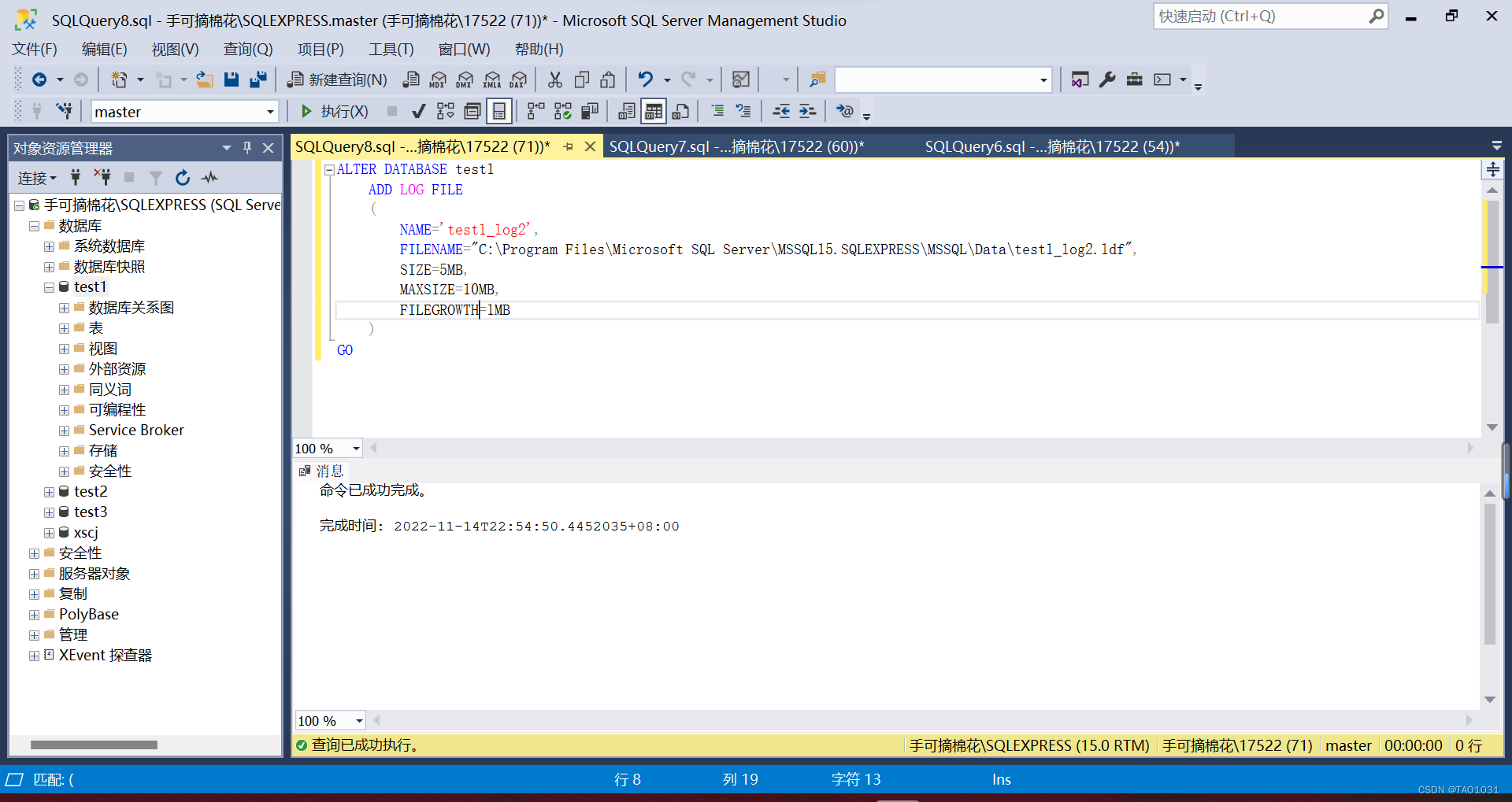
Task: Select the 消息 messages tab
Action: (322, 471)
